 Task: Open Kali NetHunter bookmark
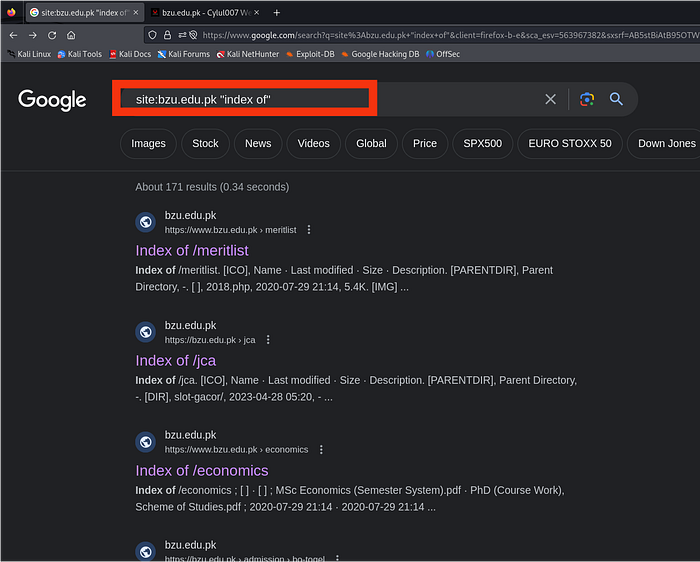(248, 54)
